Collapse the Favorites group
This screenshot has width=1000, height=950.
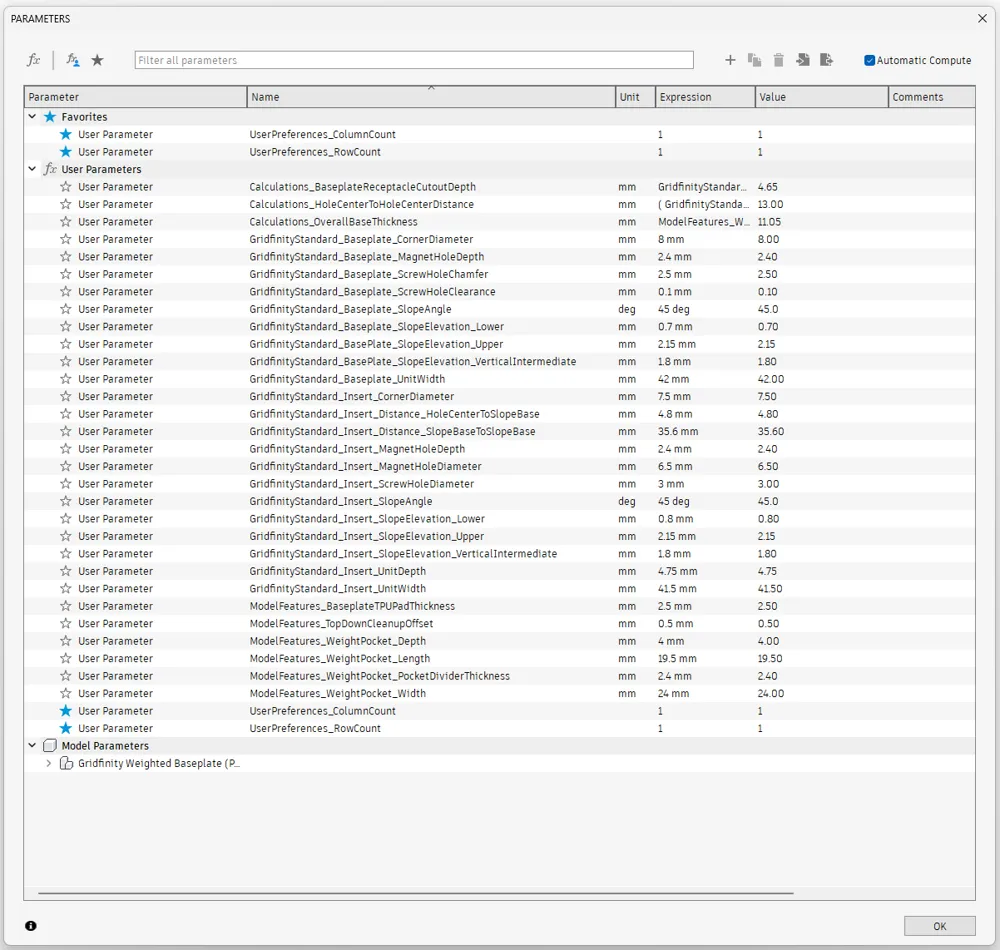[x=32, y=117]
